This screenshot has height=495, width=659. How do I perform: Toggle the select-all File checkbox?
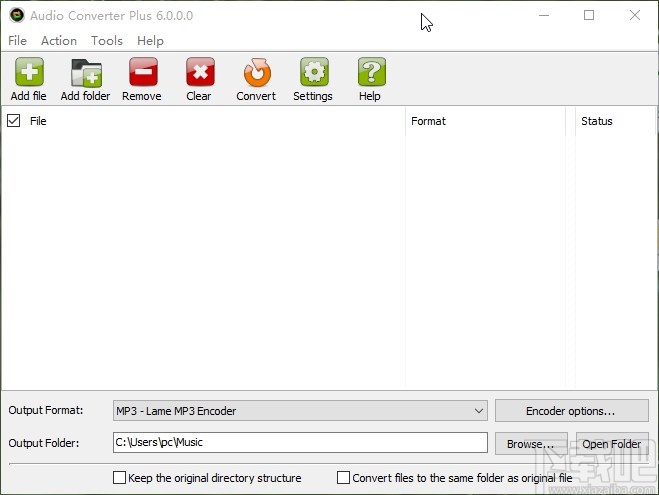click(x=13, y=121)
